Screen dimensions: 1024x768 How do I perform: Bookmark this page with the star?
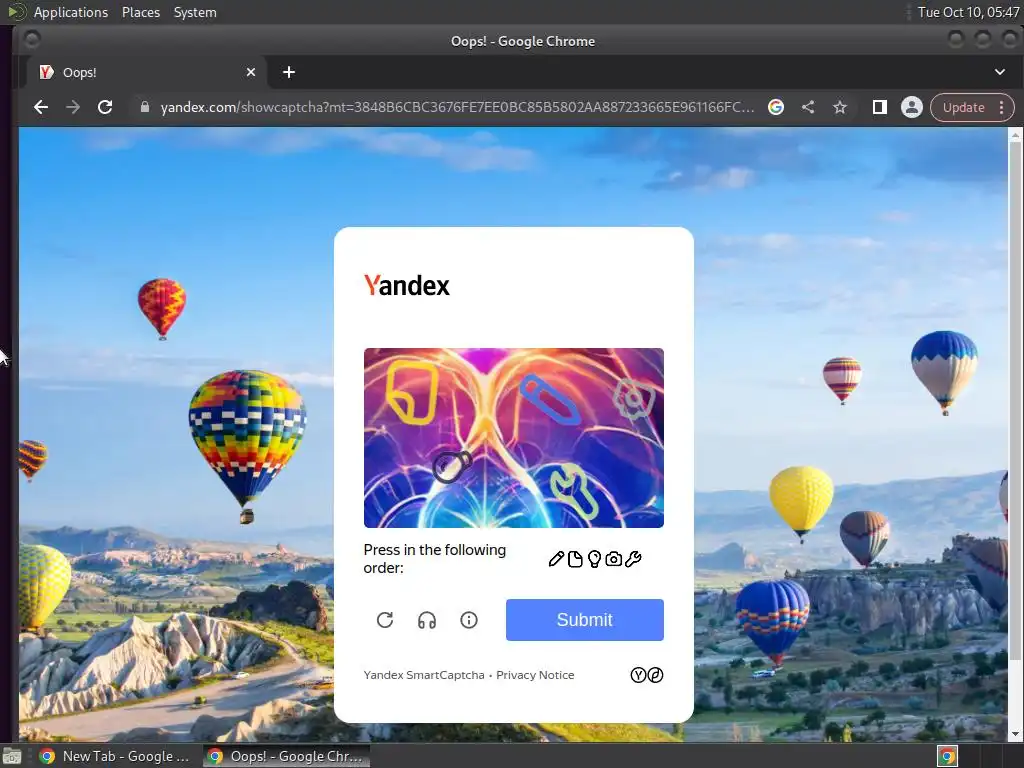point(840,107)
